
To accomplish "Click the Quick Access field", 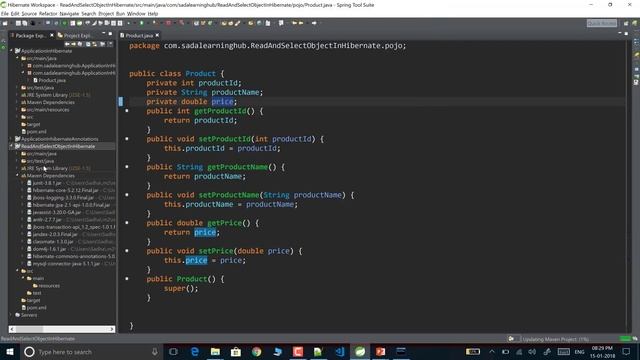I will click(x=602, y=23).
